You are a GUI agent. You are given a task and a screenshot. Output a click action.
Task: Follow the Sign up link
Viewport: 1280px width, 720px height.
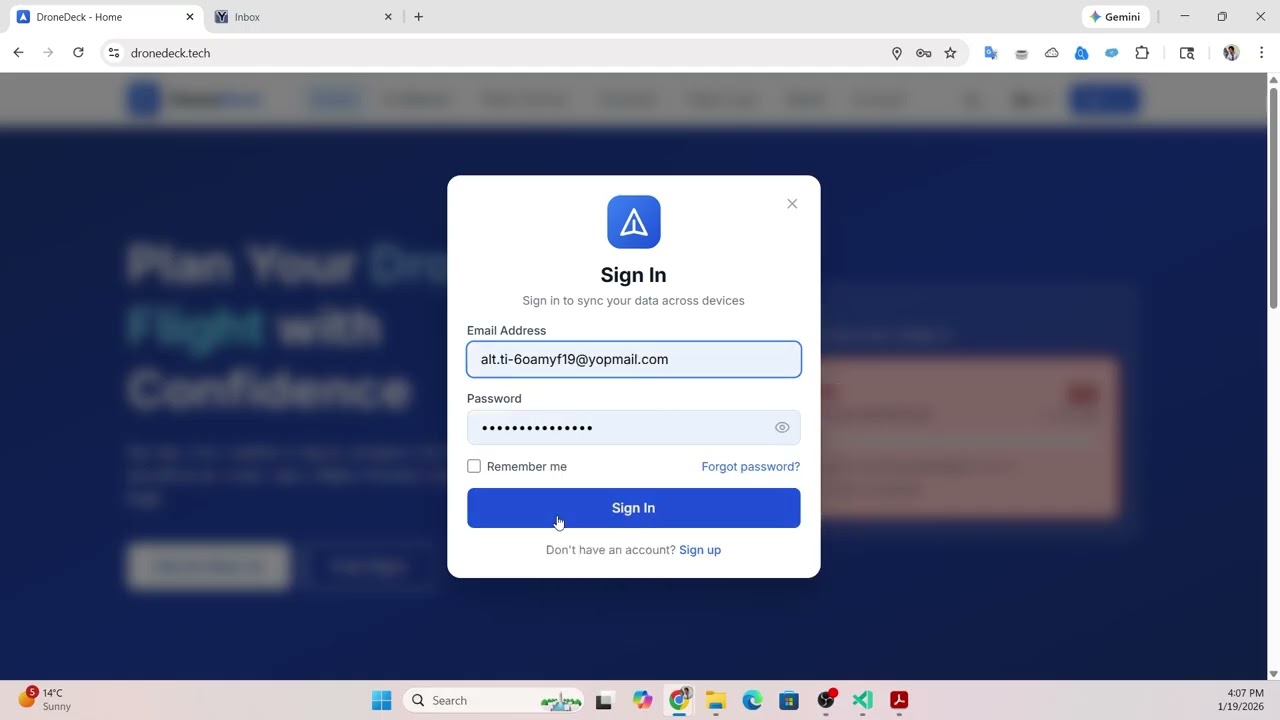click(x=700, y=550)
